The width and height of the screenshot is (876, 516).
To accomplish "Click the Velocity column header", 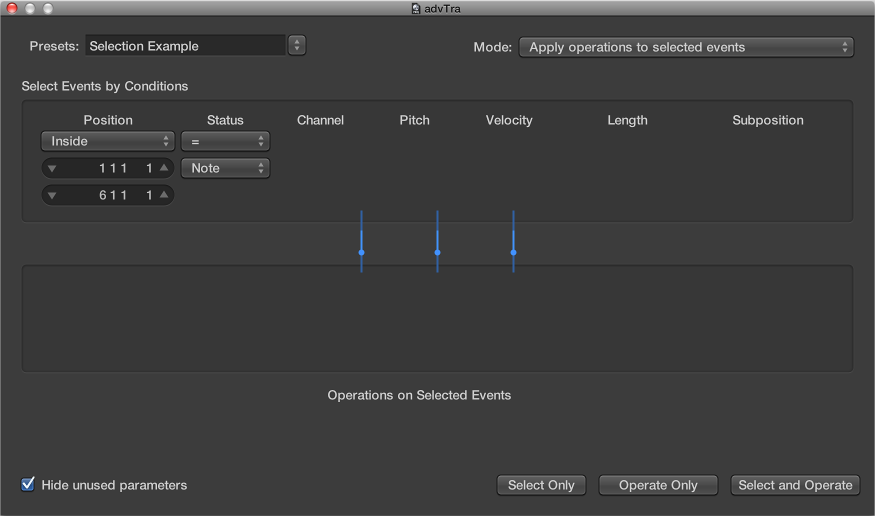I will [509, 120].
